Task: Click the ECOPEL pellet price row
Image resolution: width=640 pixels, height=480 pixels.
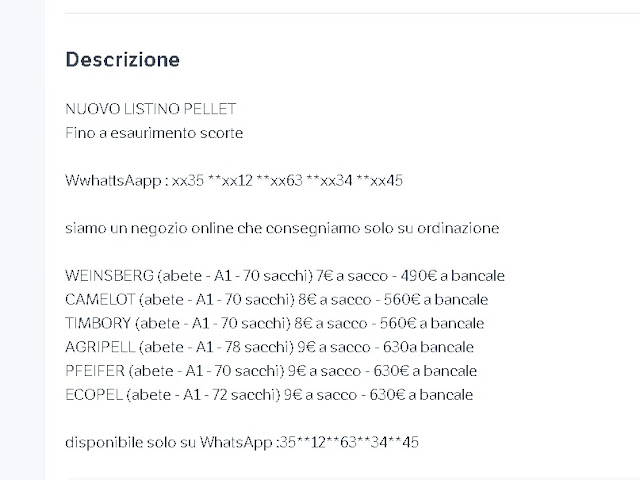Action: point(269,395)
